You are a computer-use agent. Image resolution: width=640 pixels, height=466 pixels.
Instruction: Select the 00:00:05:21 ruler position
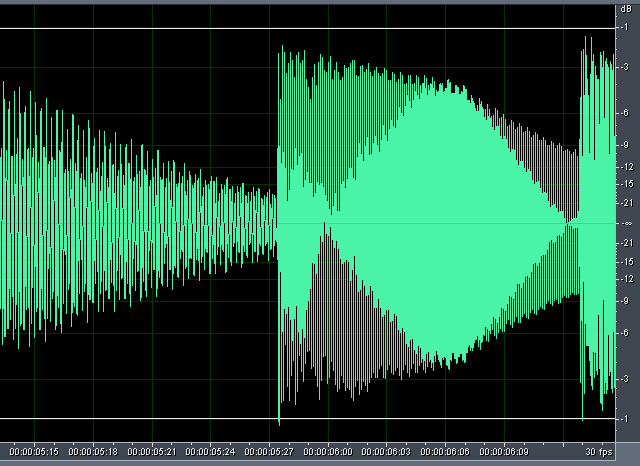click(152, 452)
